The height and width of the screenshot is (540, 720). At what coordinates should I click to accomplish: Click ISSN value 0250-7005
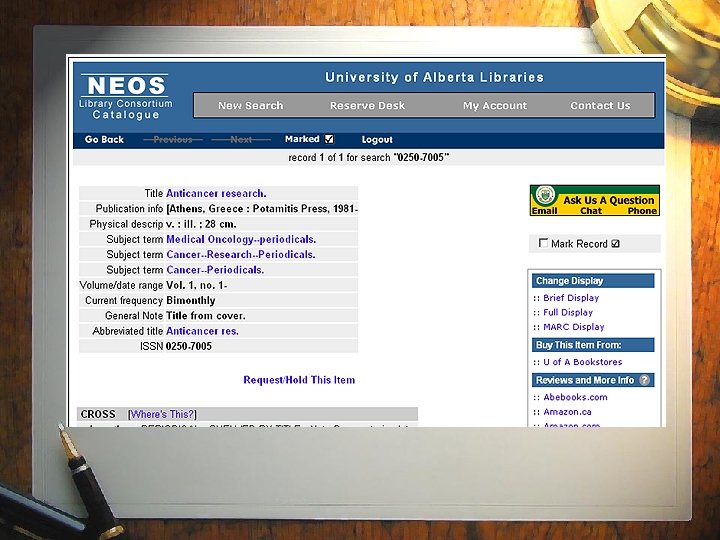click(189, 346)
